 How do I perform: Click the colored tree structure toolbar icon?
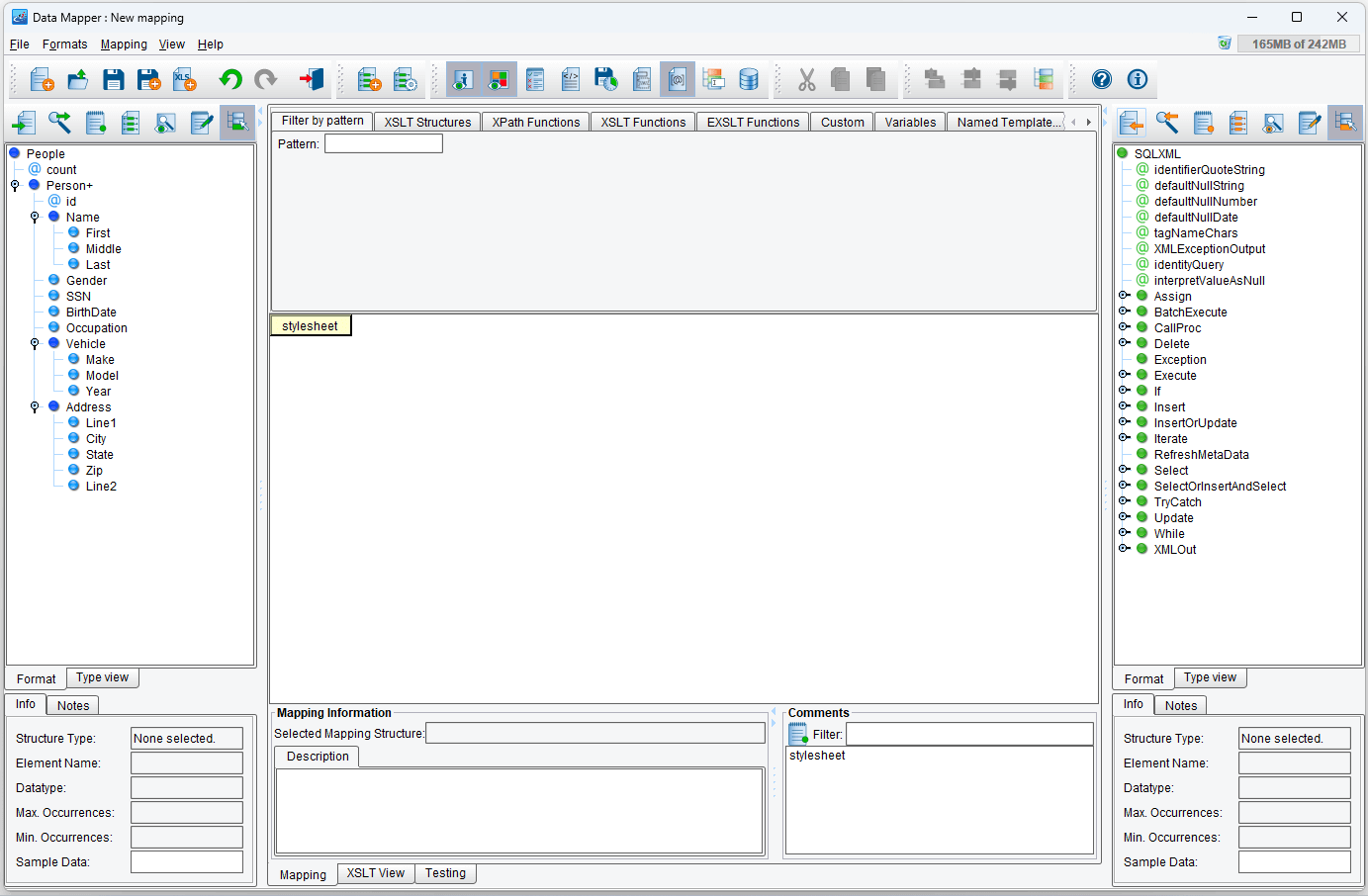tap(1044, 79)
